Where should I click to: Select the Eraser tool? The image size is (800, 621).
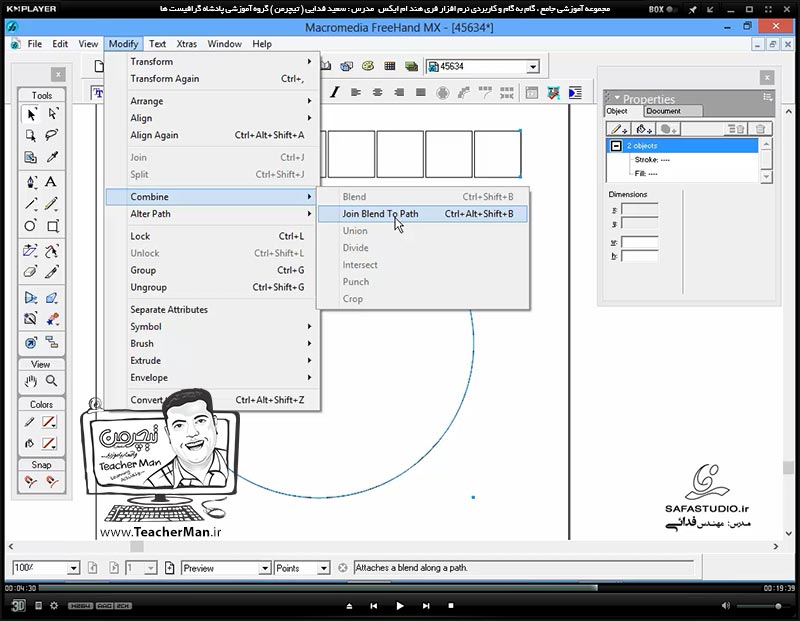[x=31, y=272]
